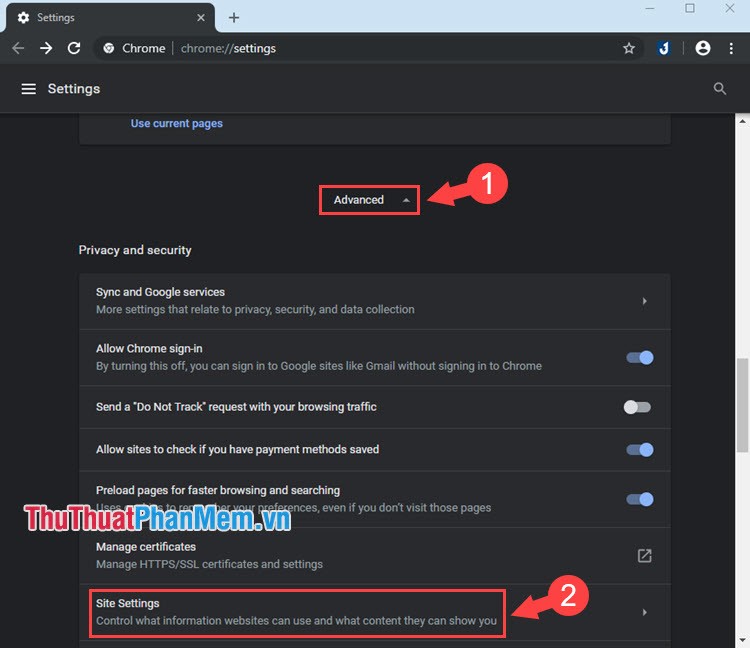Screen dimensions: 750x648
Task: Enable the Do Not Track request switch
Action: (637, 407)
